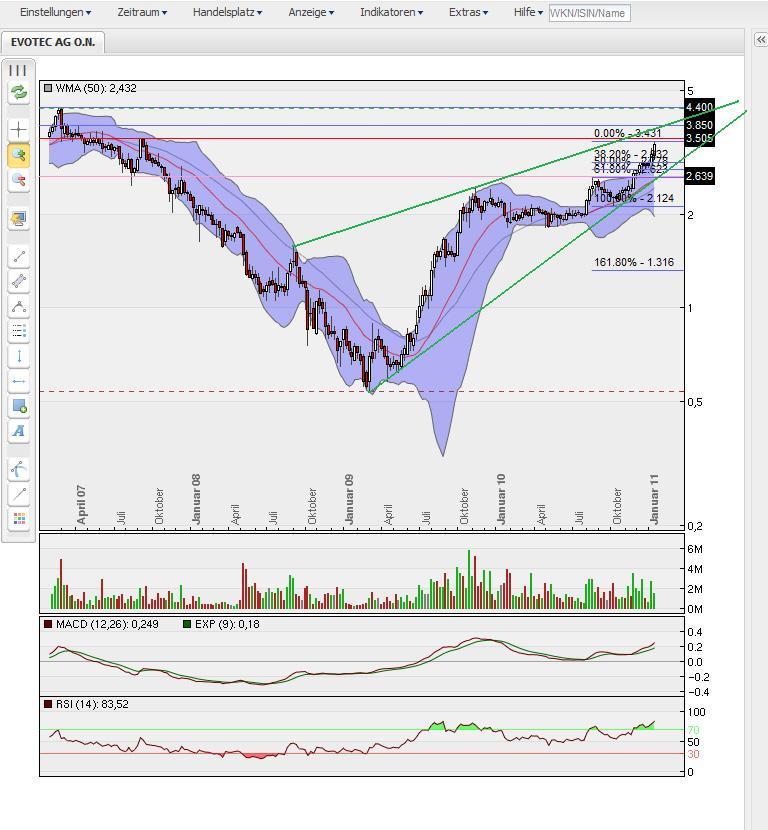Activate the zoom in magnifier tool
This screenshot has width=768, height=830.
pos(19,155)
